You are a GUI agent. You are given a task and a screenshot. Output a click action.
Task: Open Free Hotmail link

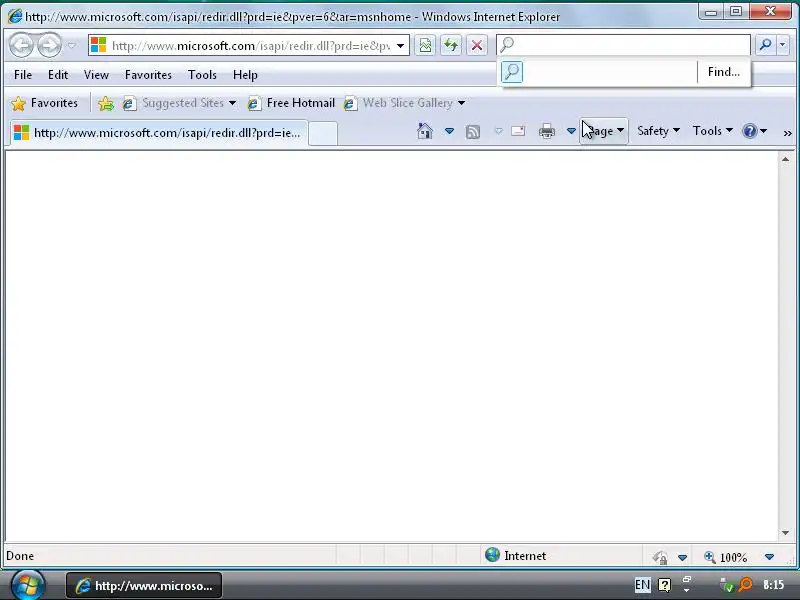291,103
